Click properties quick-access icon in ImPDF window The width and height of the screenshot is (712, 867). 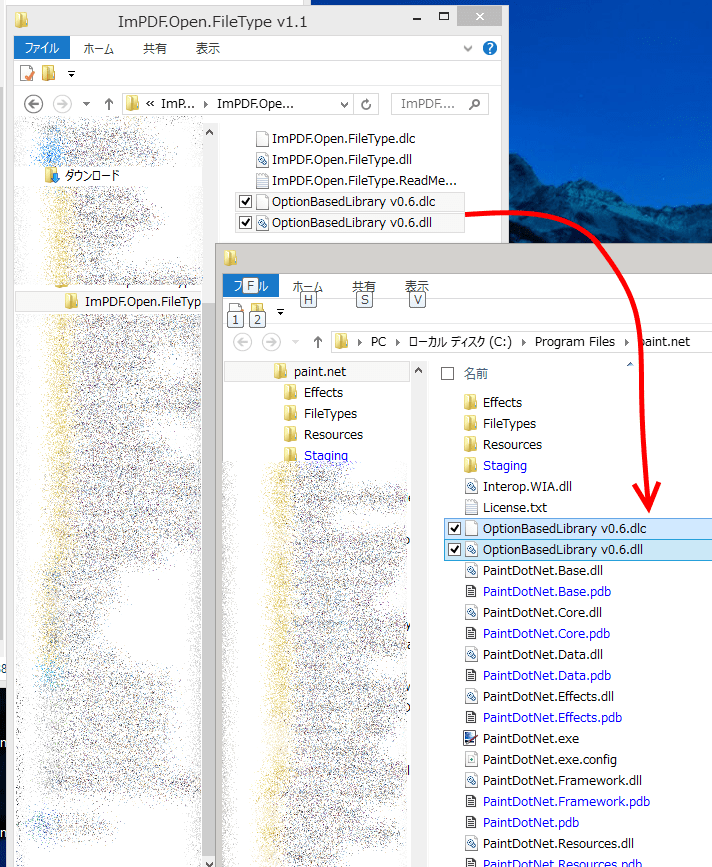27,73
